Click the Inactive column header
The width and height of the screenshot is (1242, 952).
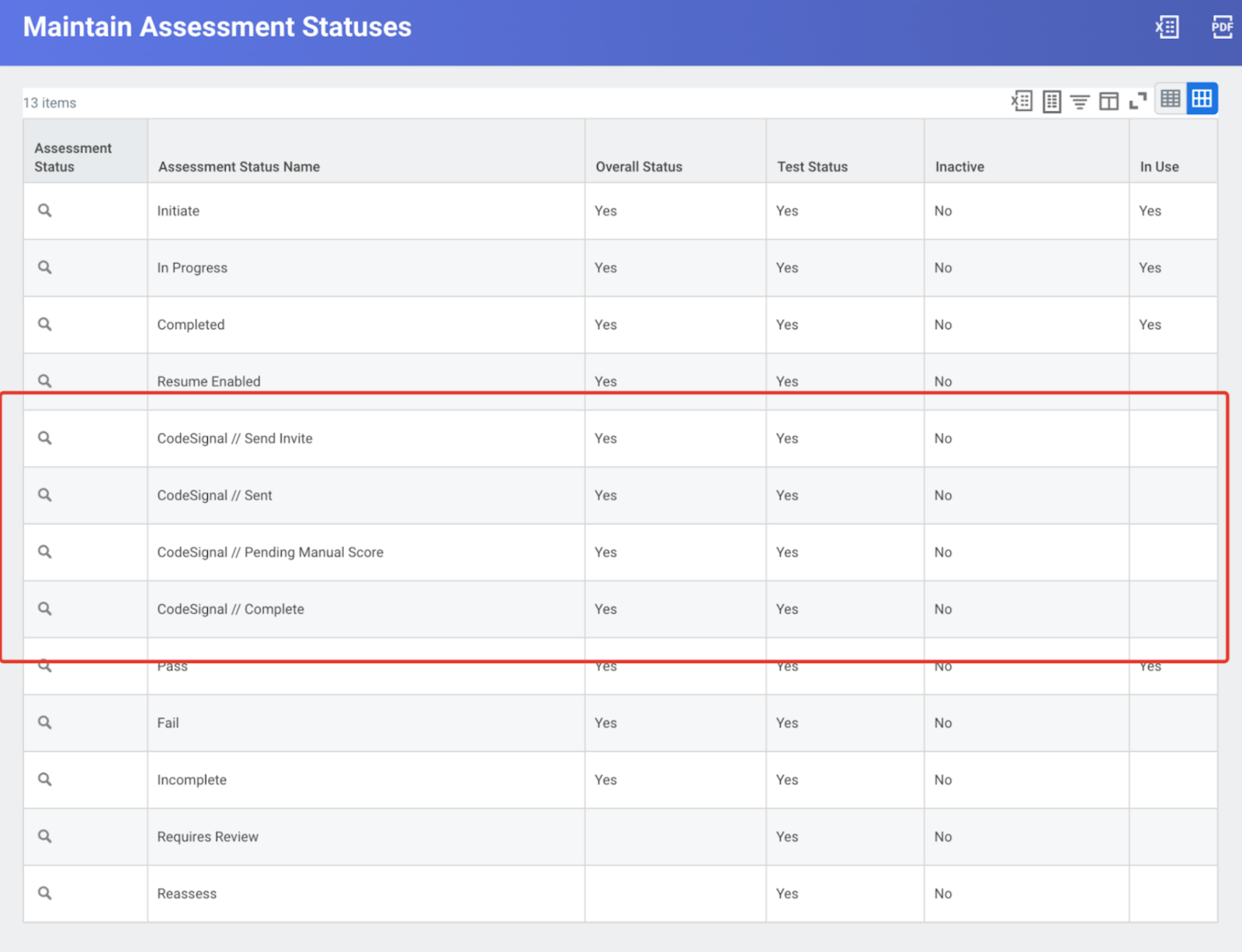(959, 166)
